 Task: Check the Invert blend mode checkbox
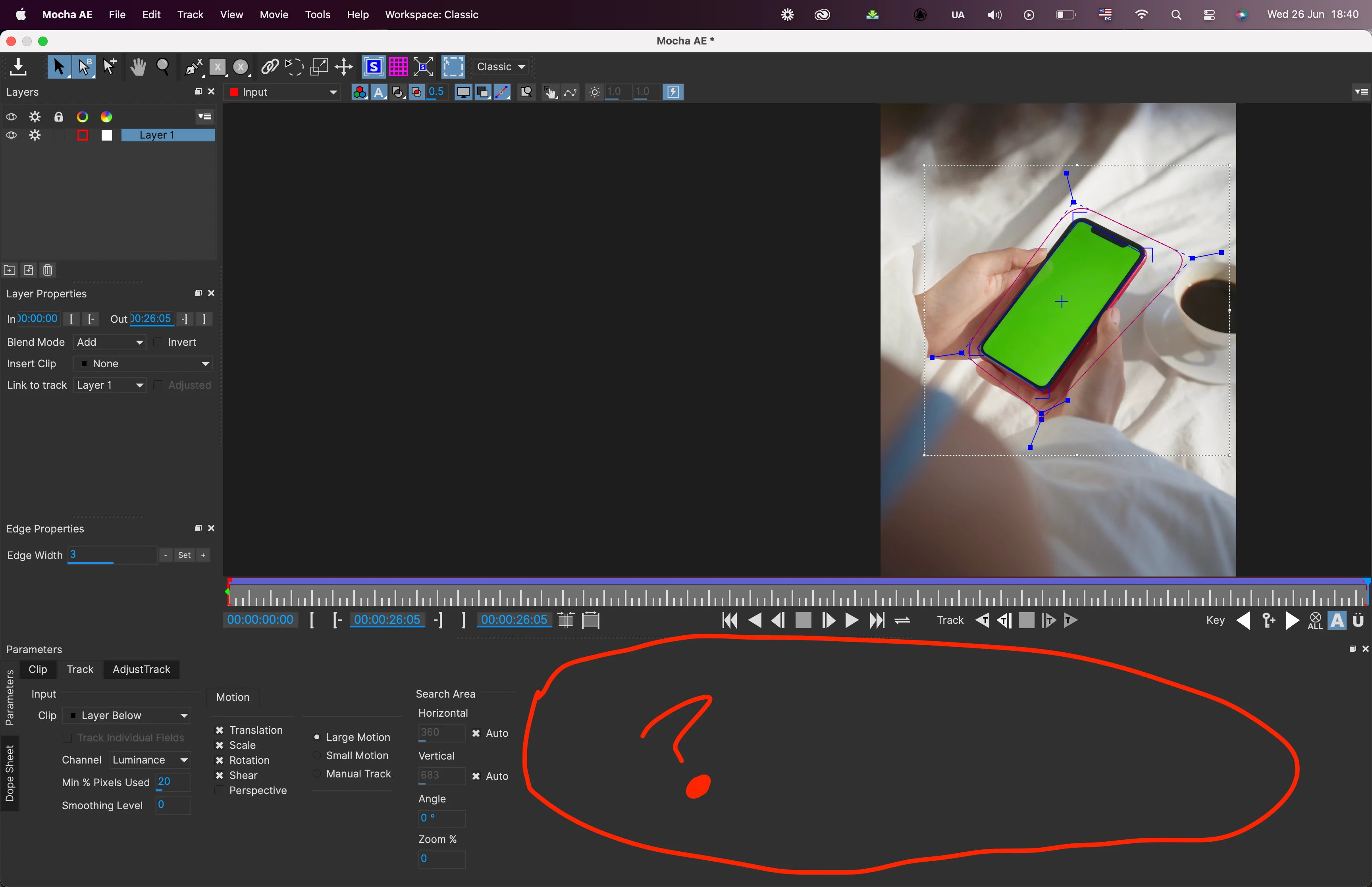pyautogui.click(x=159, y=342)
